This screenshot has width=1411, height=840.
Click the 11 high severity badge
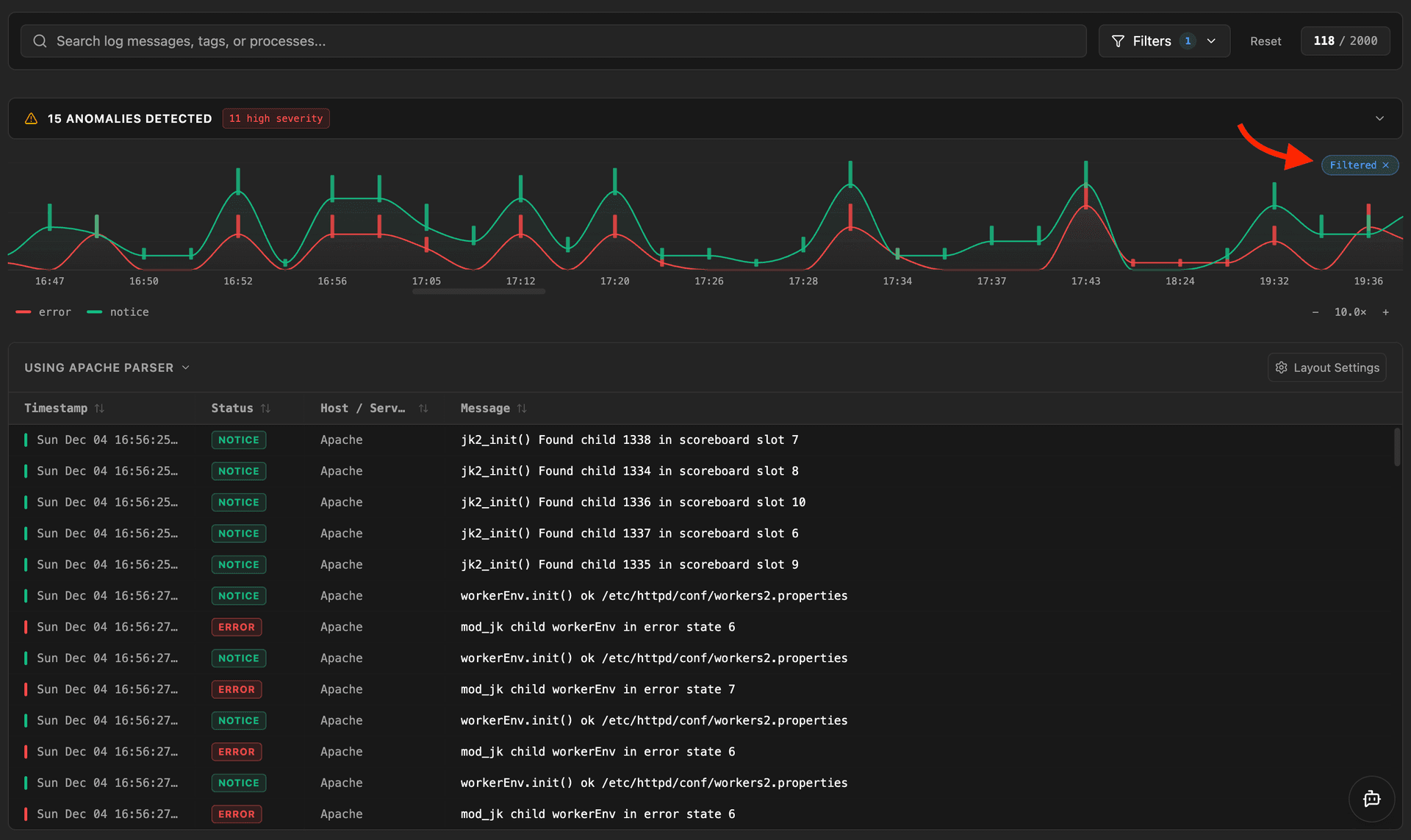pyautogui.click(x=276, y=118)
